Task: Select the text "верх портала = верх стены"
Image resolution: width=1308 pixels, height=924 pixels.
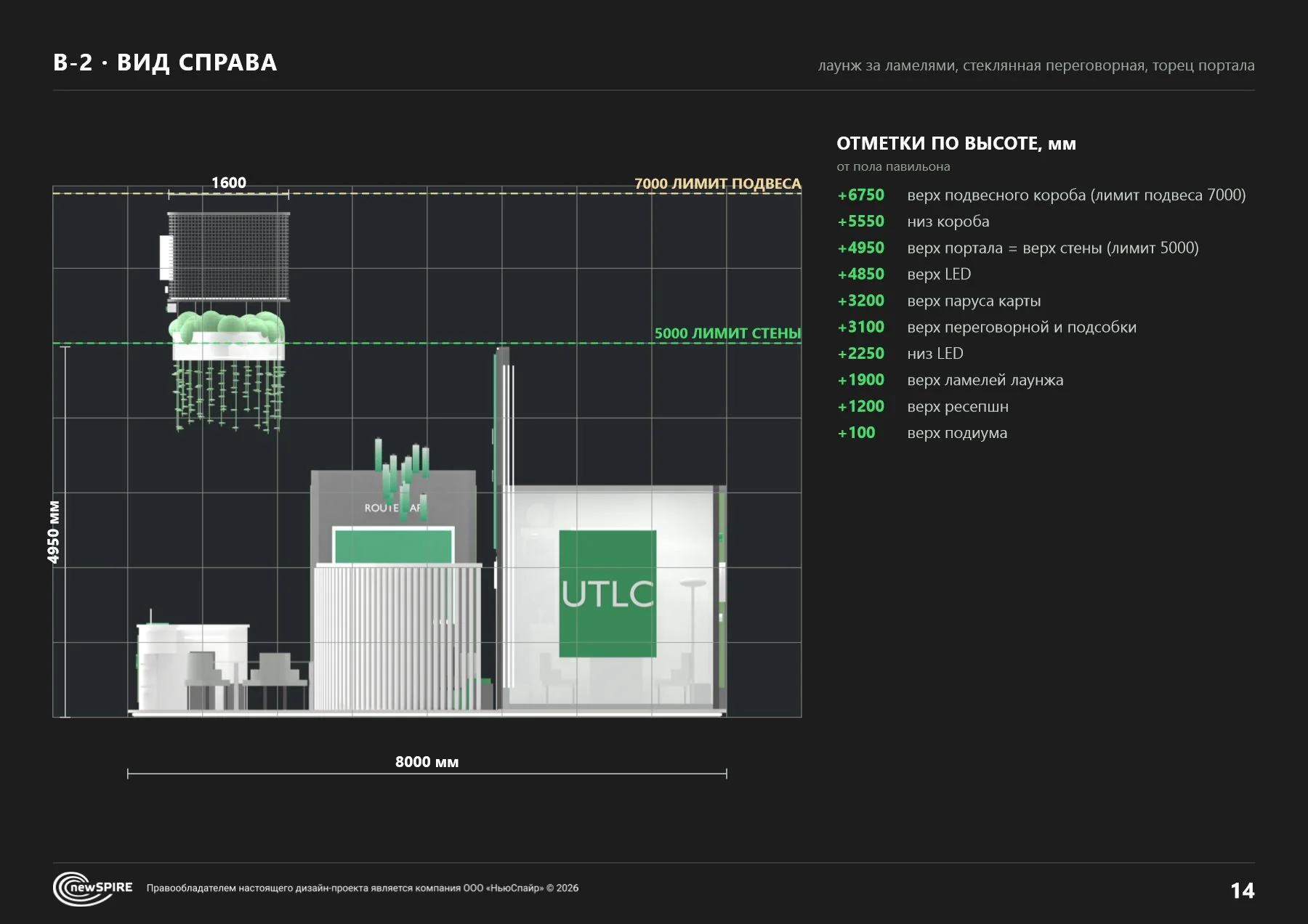Action: (1004, 248)
